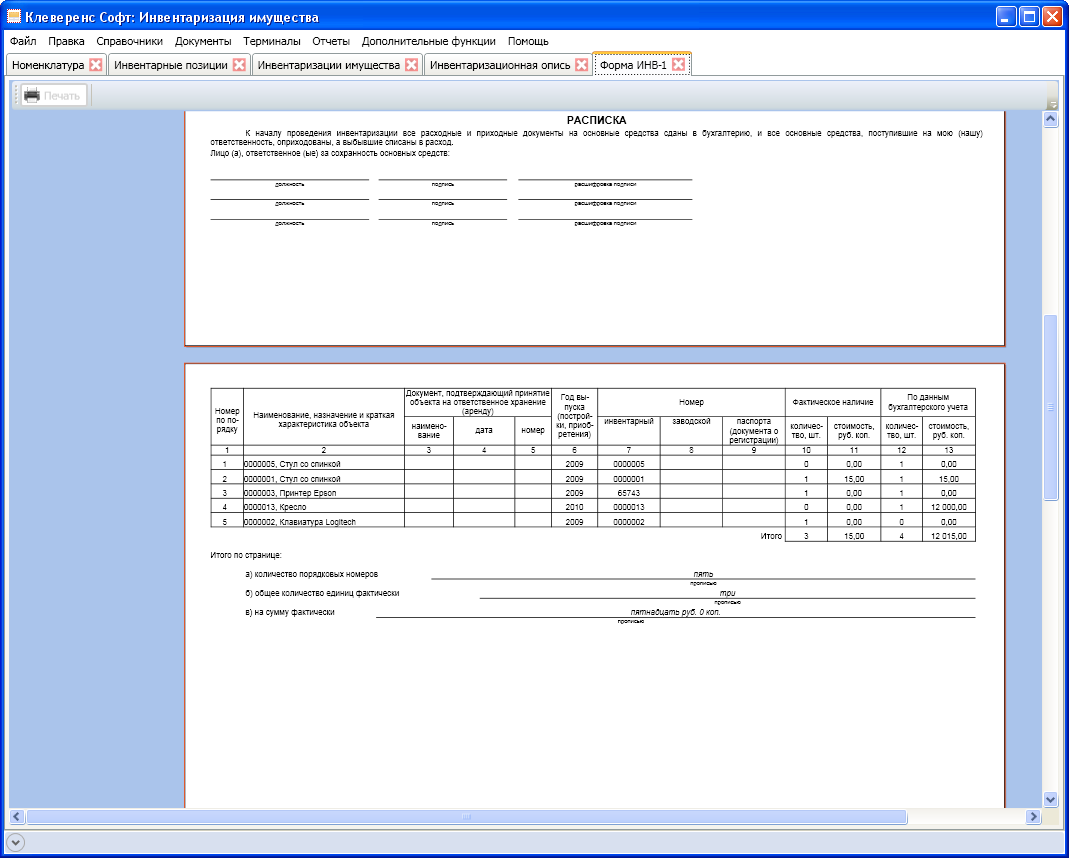Select the Форма ИНВ-1 tab
Screen dimensions: 1069x858
[x=633, y=65]
